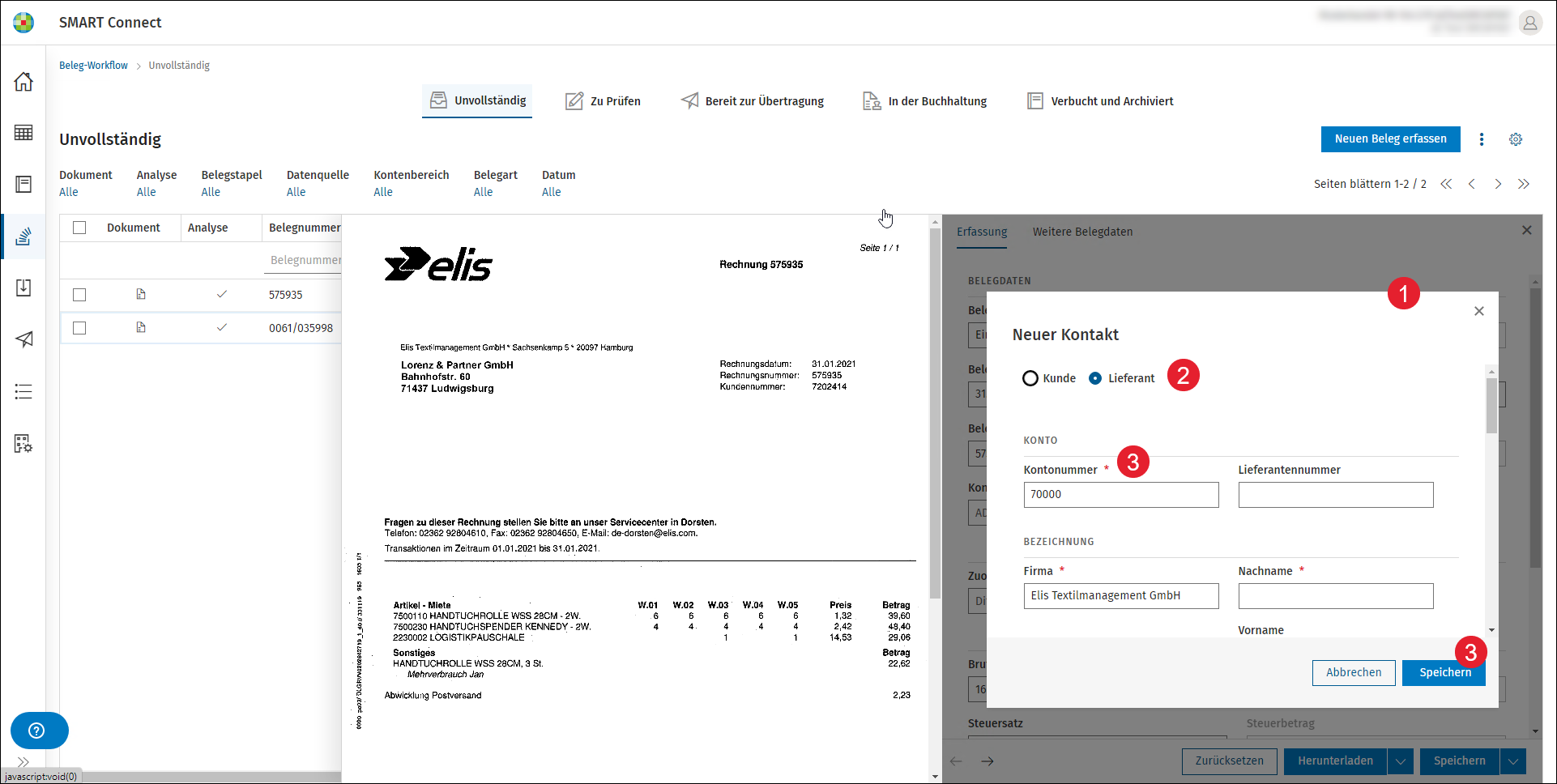Open the list icon in sidebar
This screenshot has width=1557, height=784.
click(23, 392)
